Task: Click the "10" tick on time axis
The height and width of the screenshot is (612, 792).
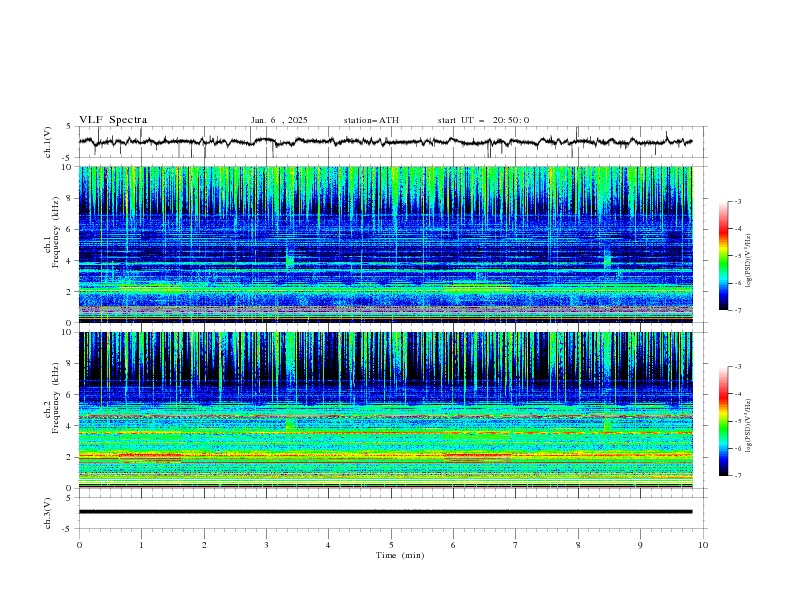Action: (703, 545)
